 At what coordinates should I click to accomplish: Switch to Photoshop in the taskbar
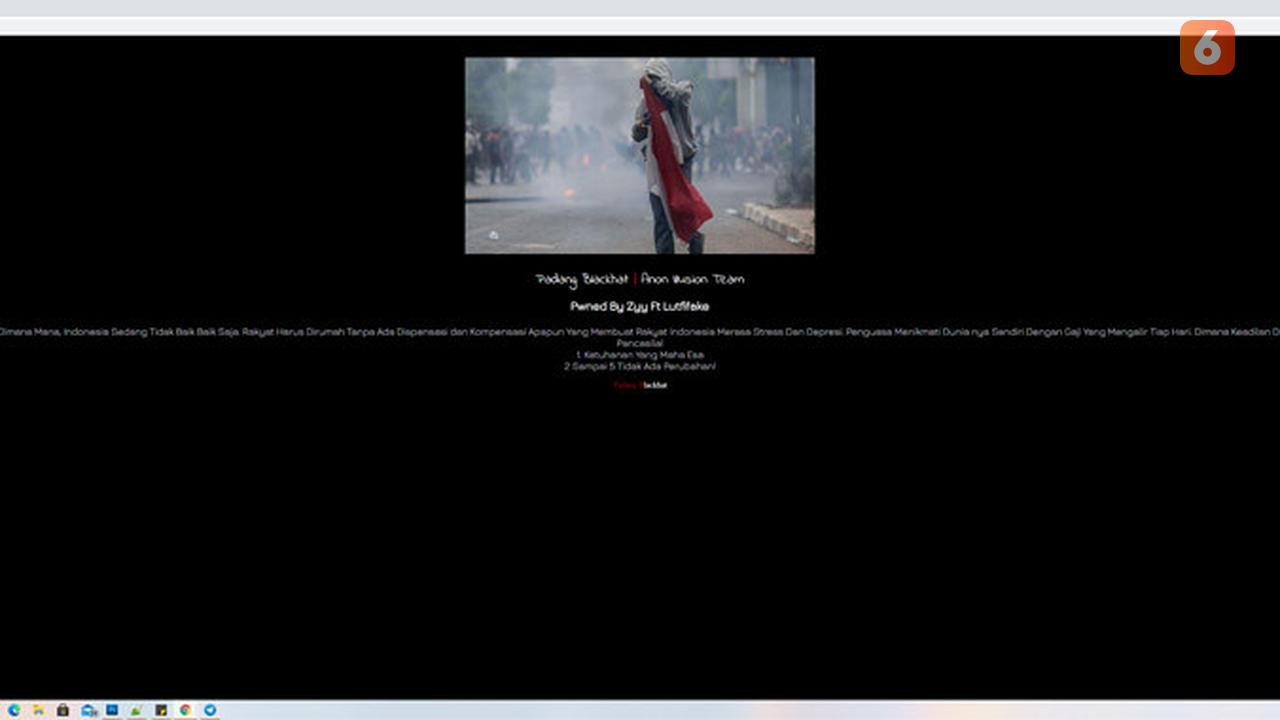click(112, 710)
